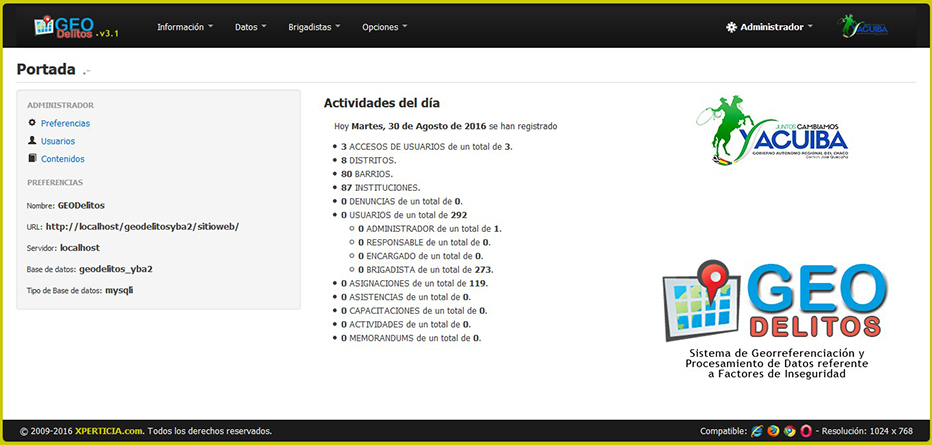Click the Firefox icon in footer
Screen dimensions: 932x445
(x=773, y=431)
